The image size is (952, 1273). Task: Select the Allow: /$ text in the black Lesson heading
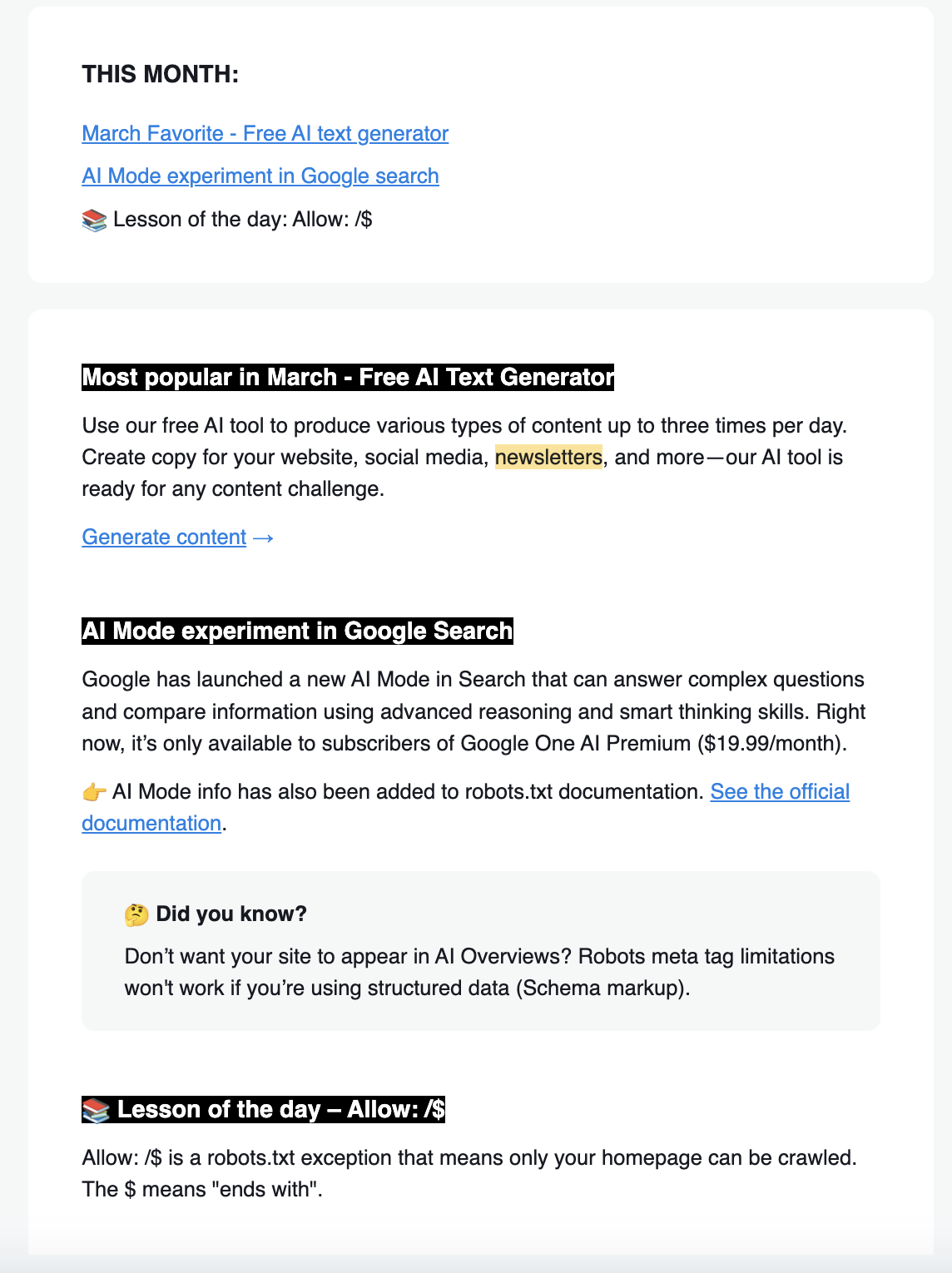[x=395, y=1110]
